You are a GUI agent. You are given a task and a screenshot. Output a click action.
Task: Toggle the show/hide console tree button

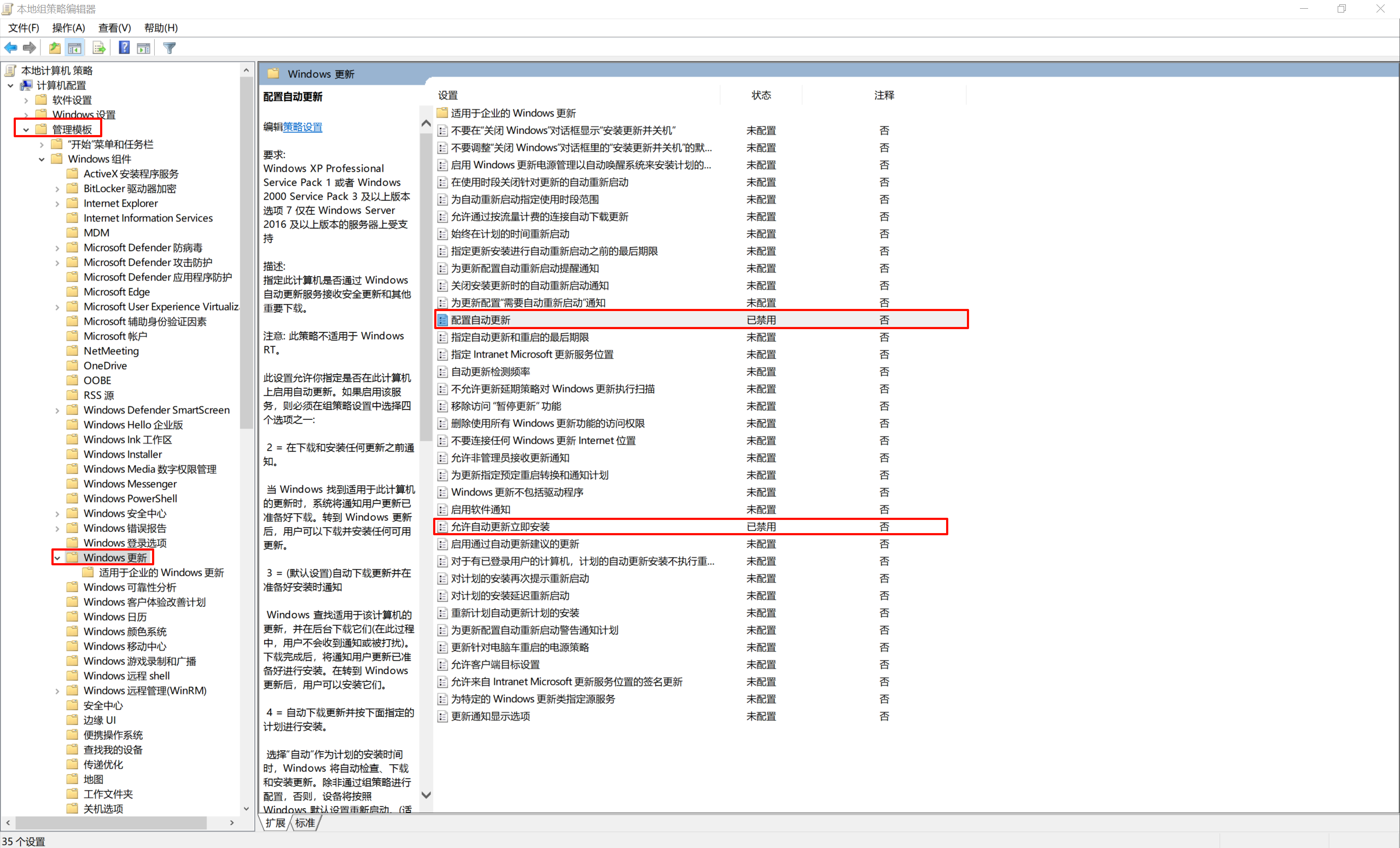[74, 48]
